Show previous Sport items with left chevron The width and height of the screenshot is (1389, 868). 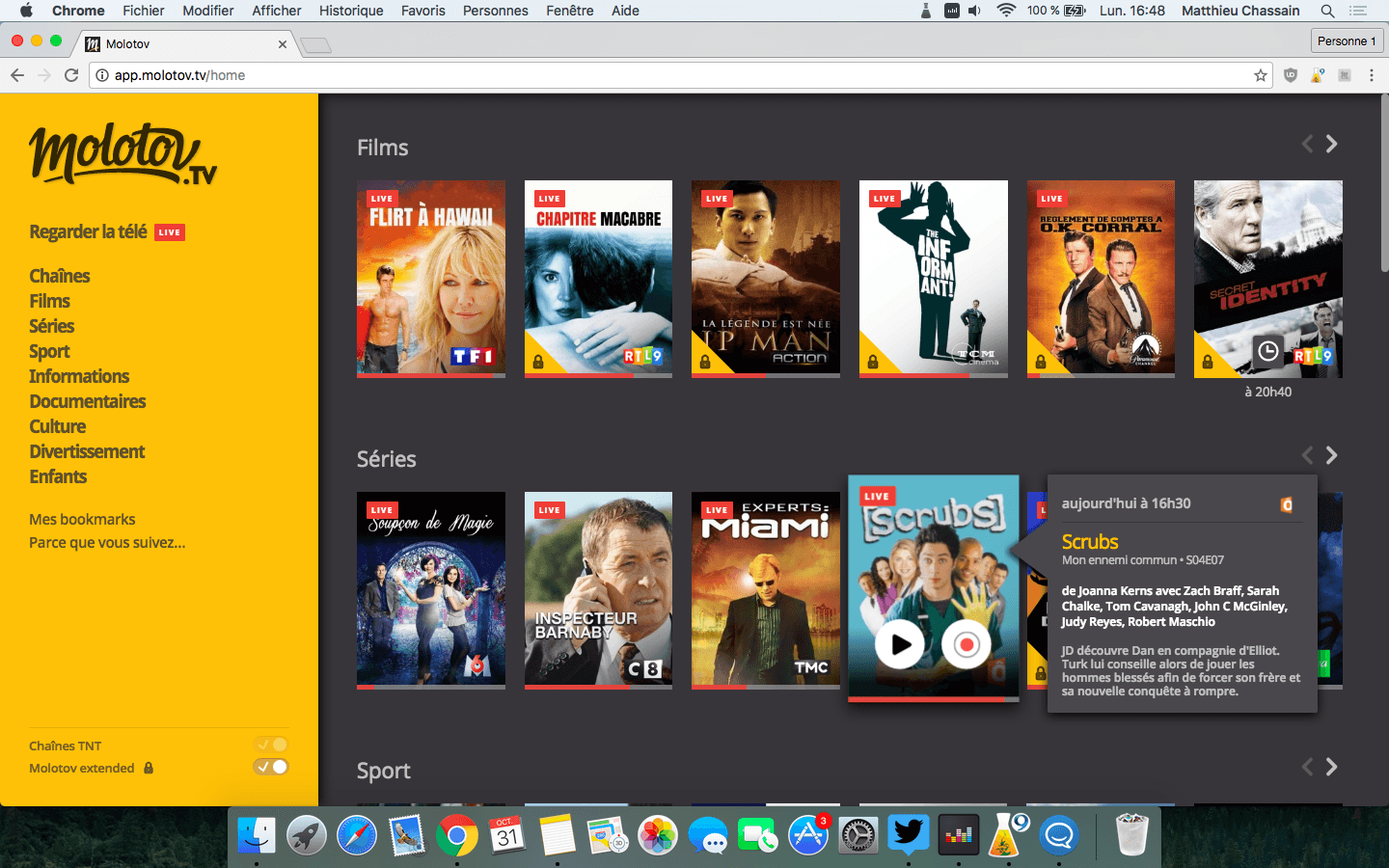click(x=1307, y=767)
